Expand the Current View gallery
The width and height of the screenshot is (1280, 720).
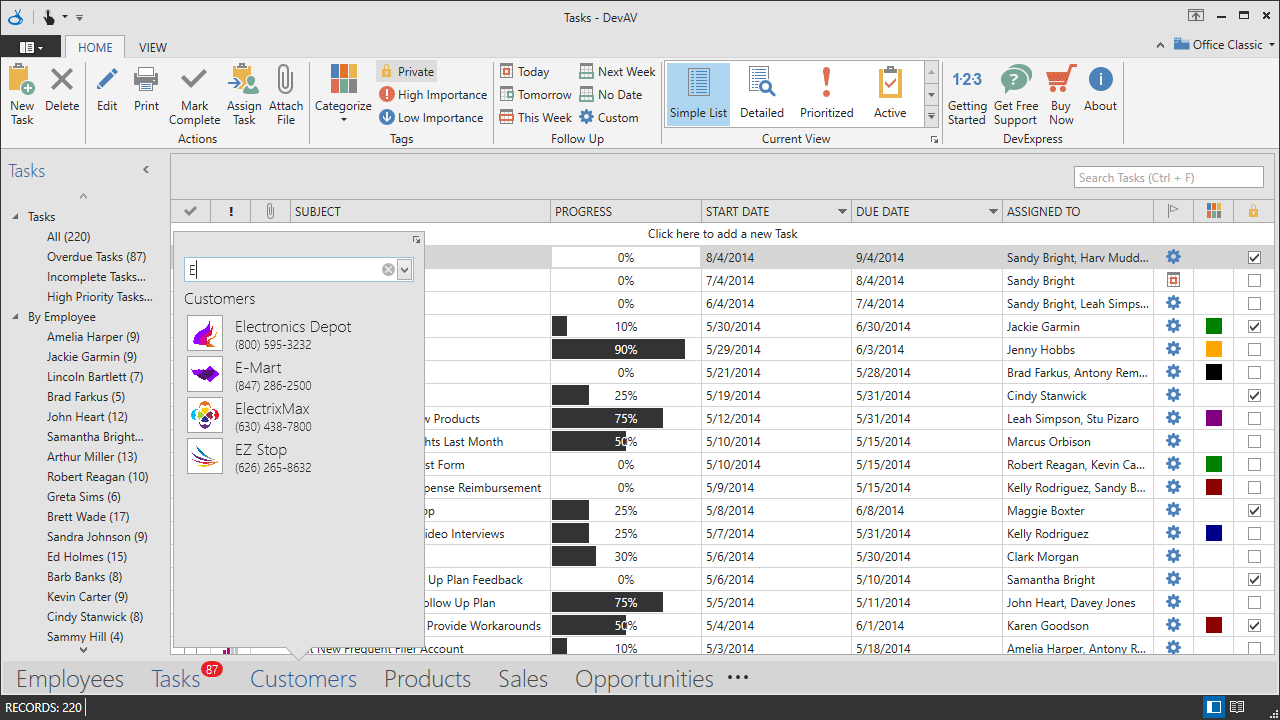(931, 116)
